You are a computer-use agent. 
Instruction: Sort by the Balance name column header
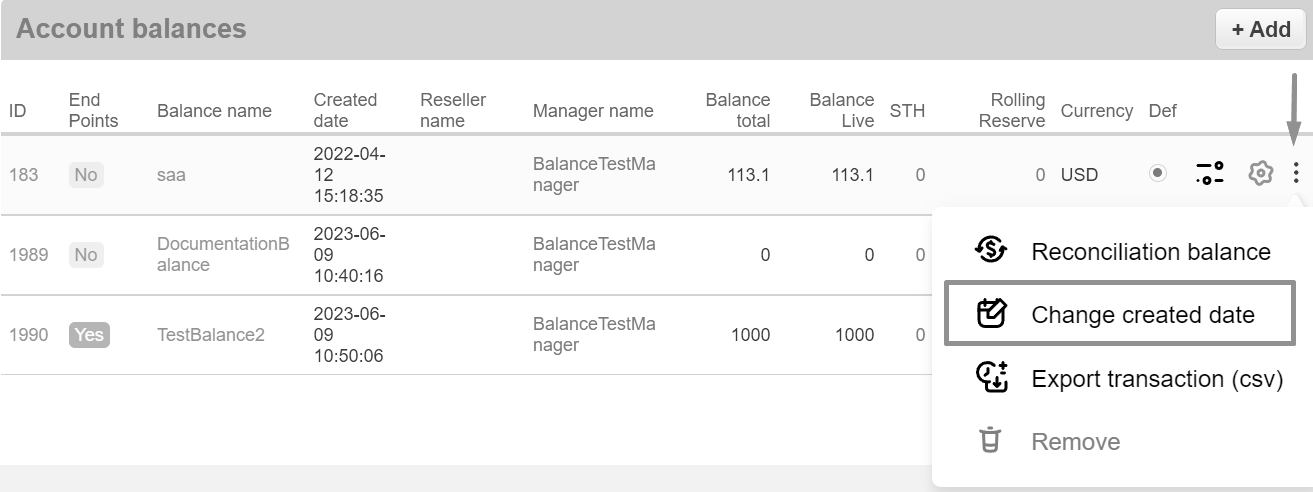coord(214,111)
